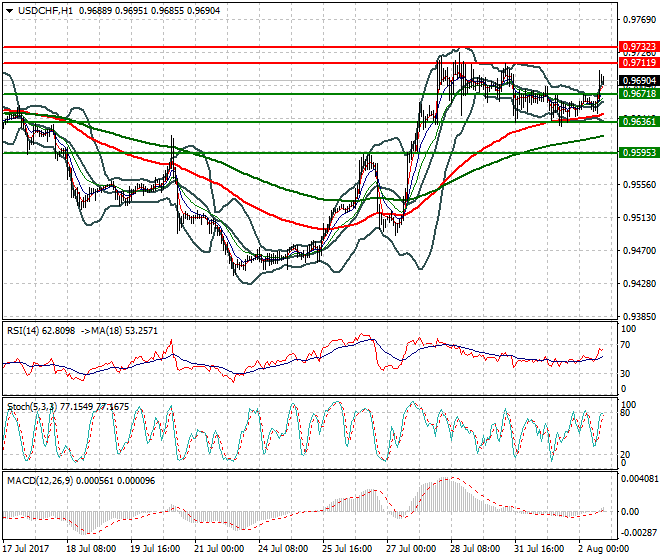The height and width of the screenshot is (560, 660).
Task: Select the 0.94700 price scale label
Action: tap(639, 251)
